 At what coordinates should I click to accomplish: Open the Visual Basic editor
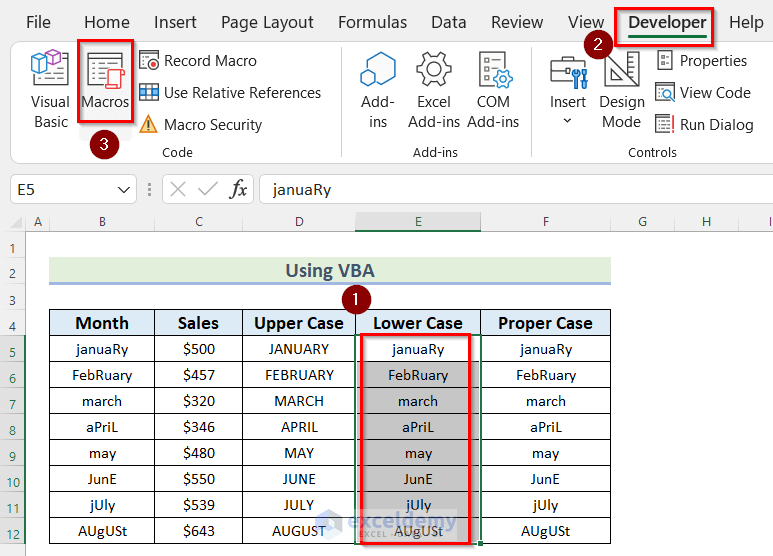click(x=50, y=90)
